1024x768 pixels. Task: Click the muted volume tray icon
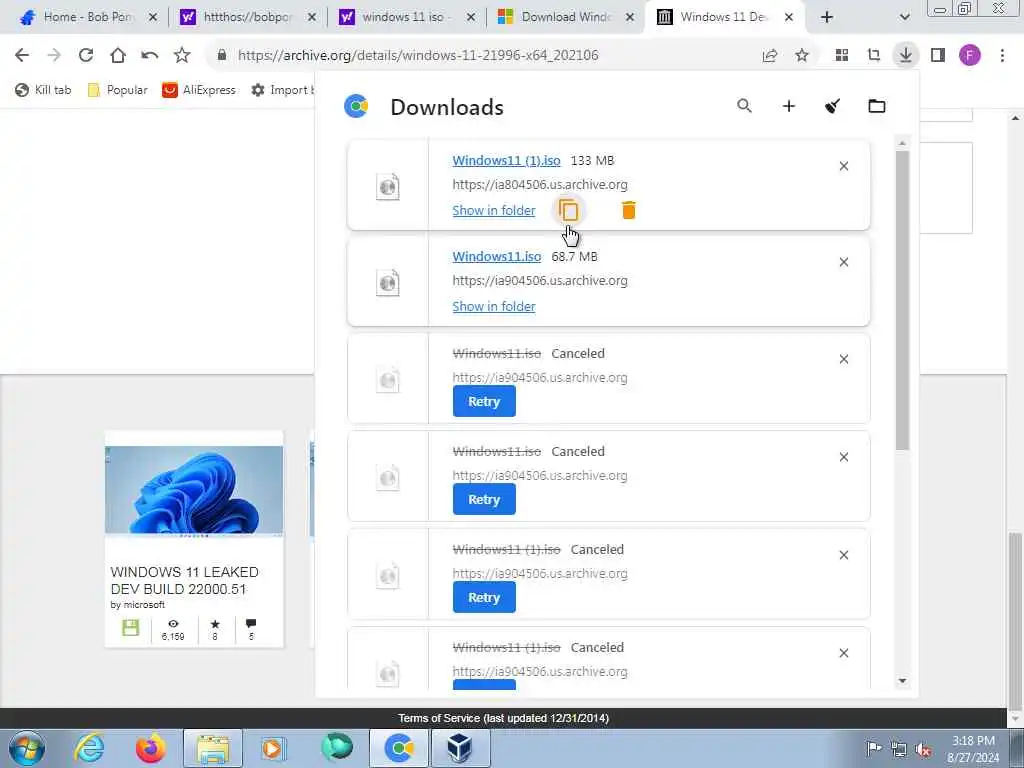tap(923, 750)
